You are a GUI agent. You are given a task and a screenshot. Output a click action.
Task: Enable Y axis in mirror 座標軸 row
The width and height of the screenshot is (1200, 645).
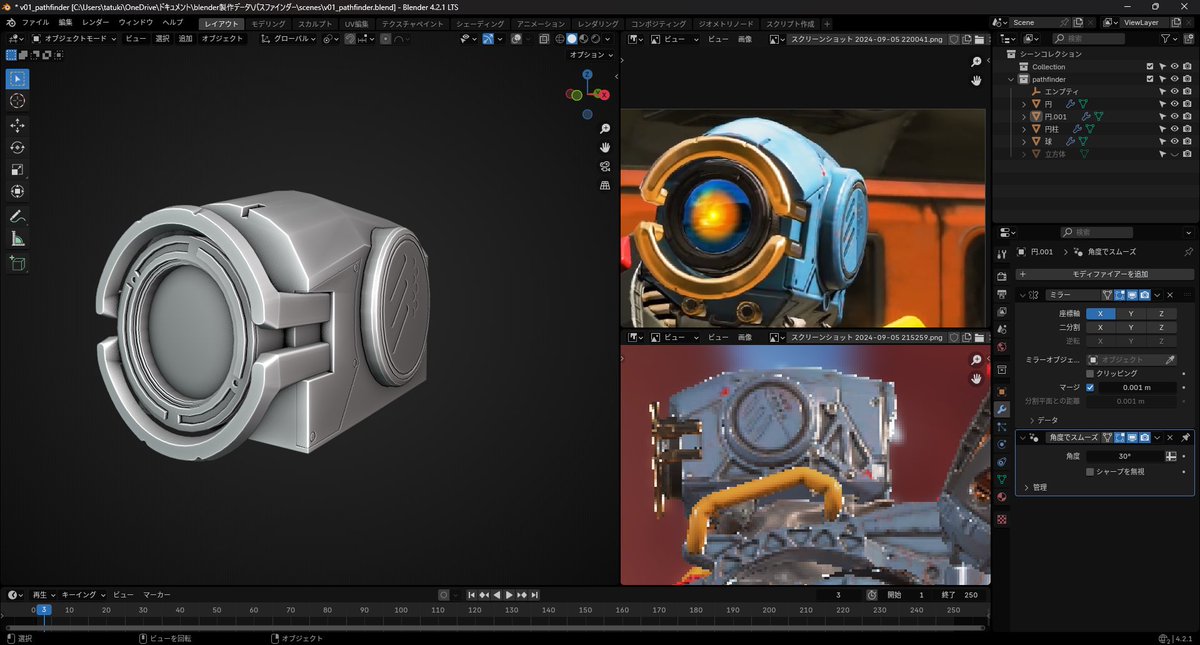tap(1130, 313)
